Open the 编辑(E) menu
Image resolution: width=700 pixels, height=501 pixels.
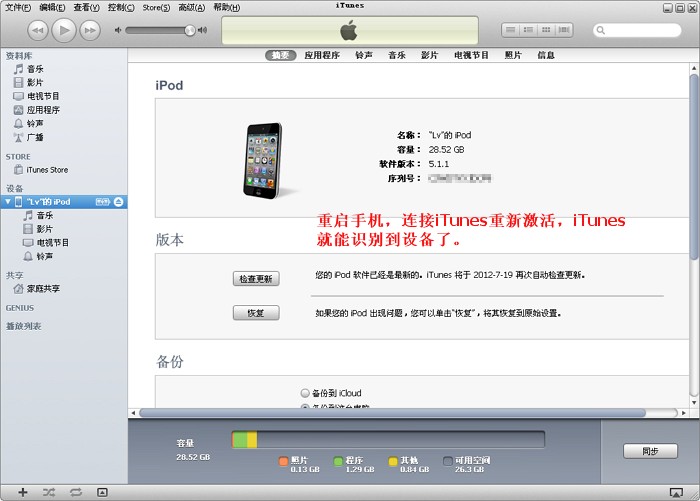pos(52,7)
